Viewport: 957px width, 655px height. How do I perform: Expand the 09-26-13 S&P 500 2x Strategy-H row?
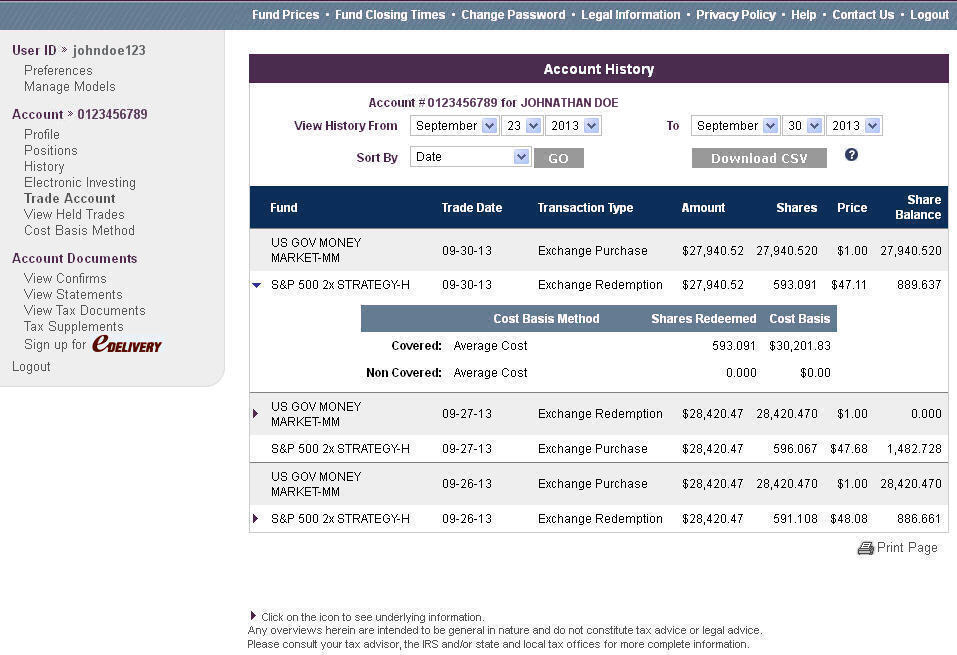255,519
